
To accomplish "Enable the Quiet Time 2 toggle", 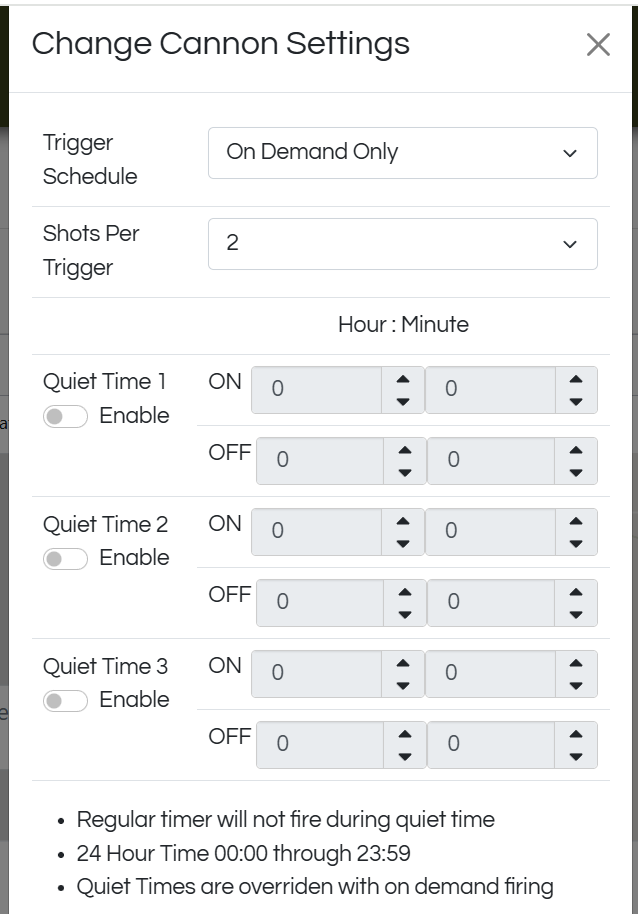I will pos(65,559).
